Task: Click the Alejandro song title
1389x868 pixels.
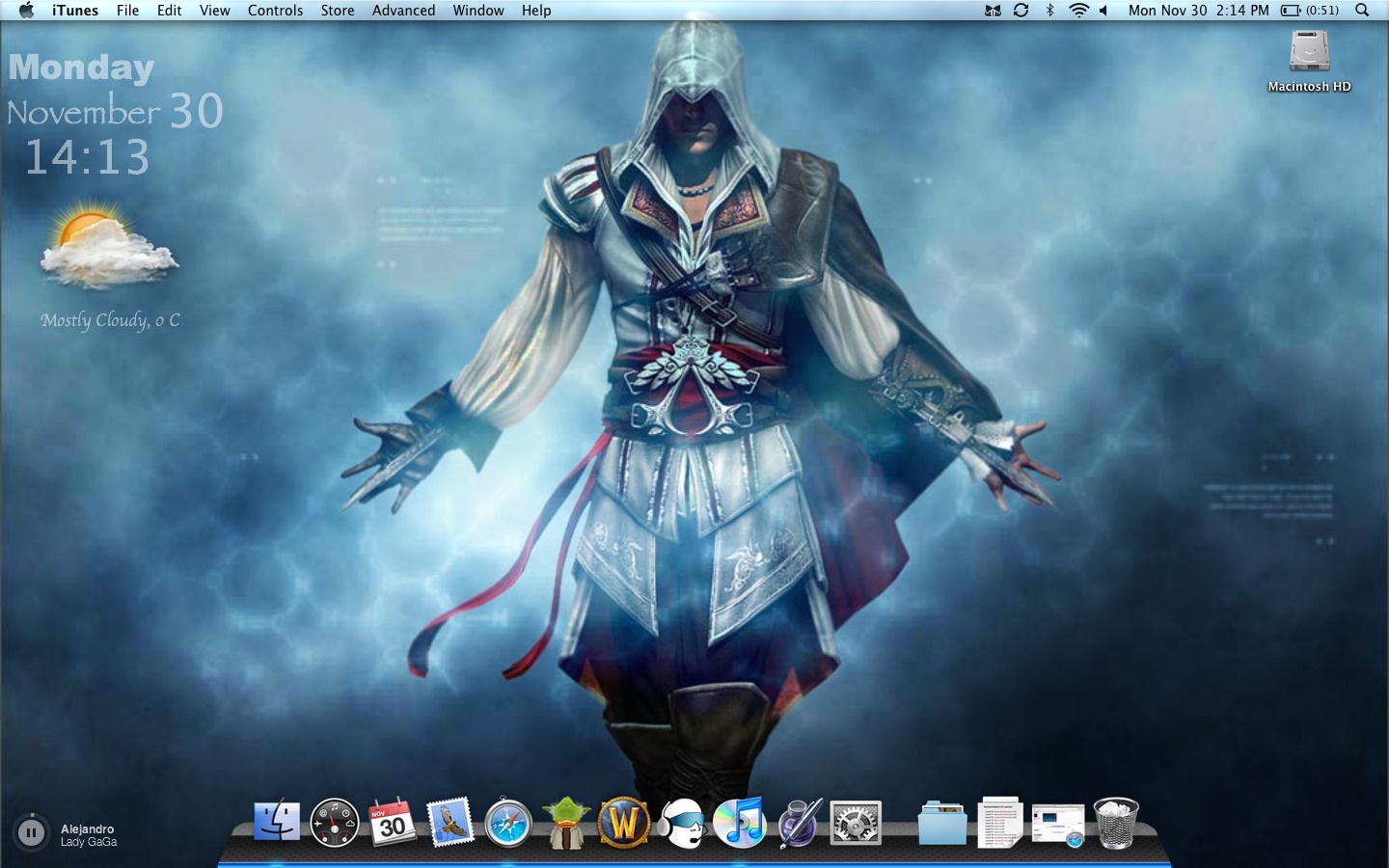Action: 88,828
